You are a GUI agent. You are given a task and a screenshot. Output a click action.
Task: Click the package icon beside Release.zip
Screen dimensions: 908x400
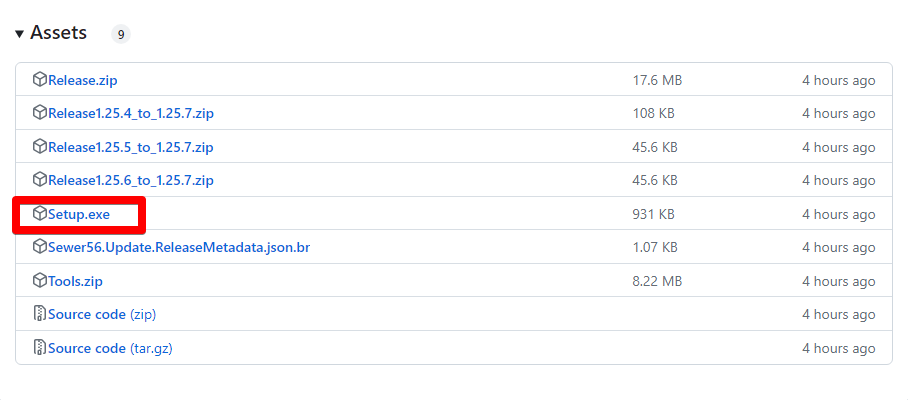coord(40,80)
